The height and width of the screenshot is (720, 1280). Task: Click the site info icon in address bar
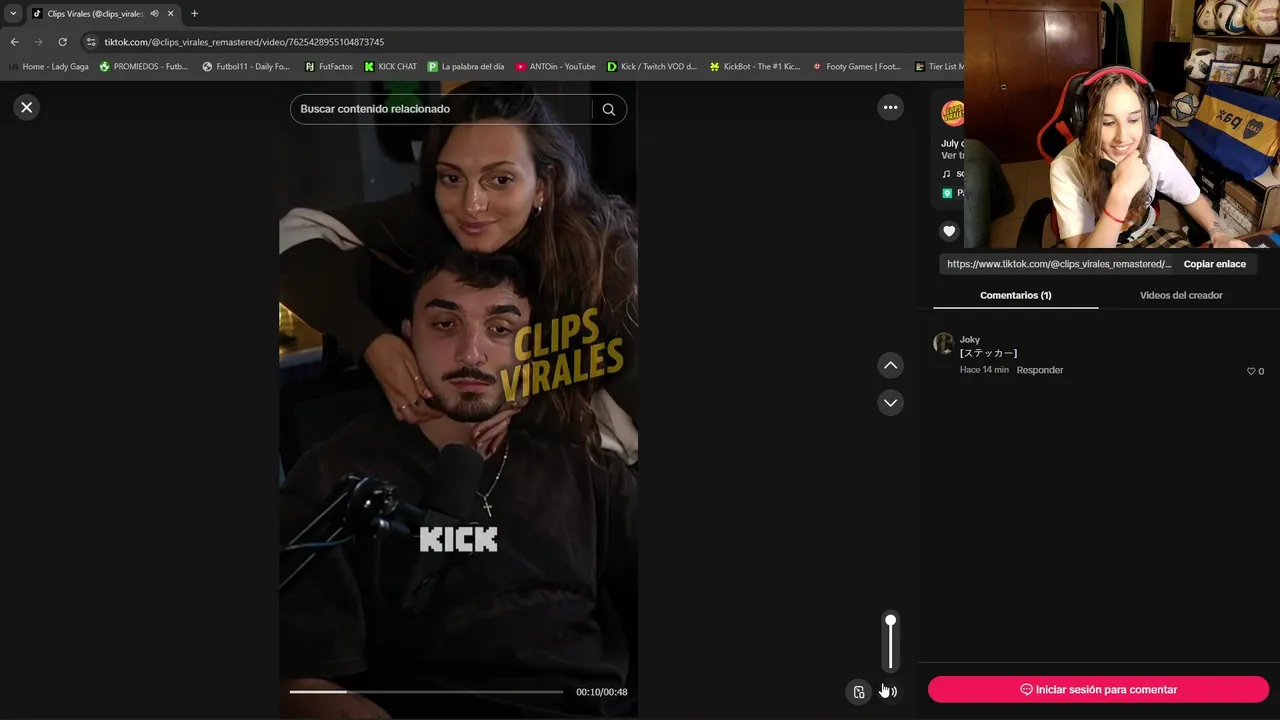tap(91, 42)
